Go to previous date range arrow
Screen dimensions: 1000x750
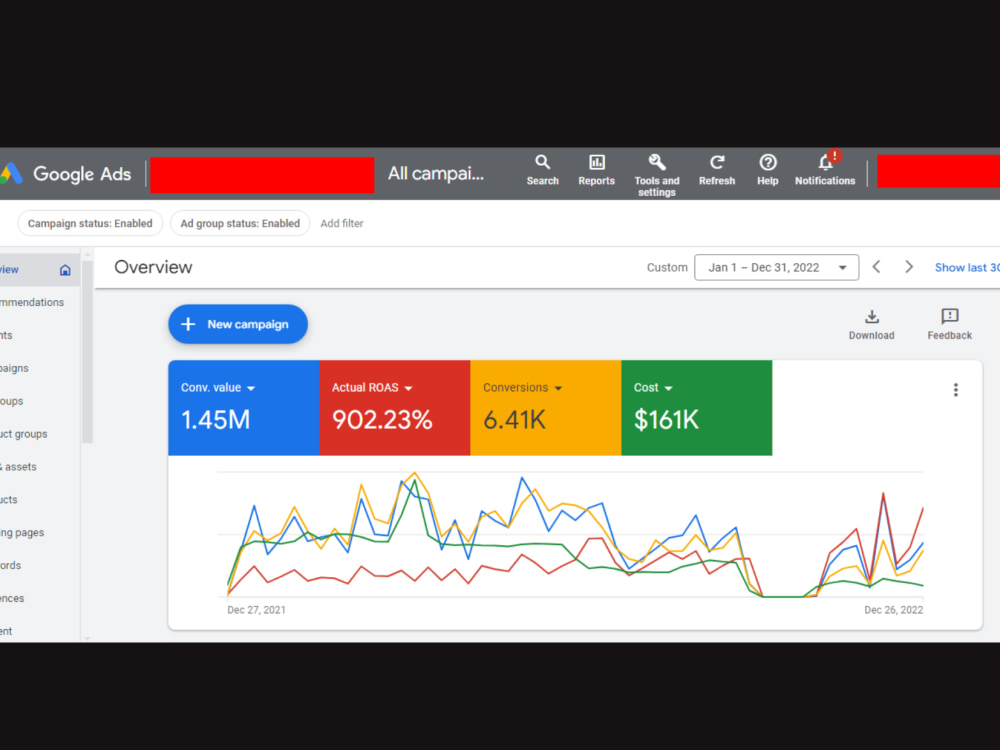[x=877, y=267]
